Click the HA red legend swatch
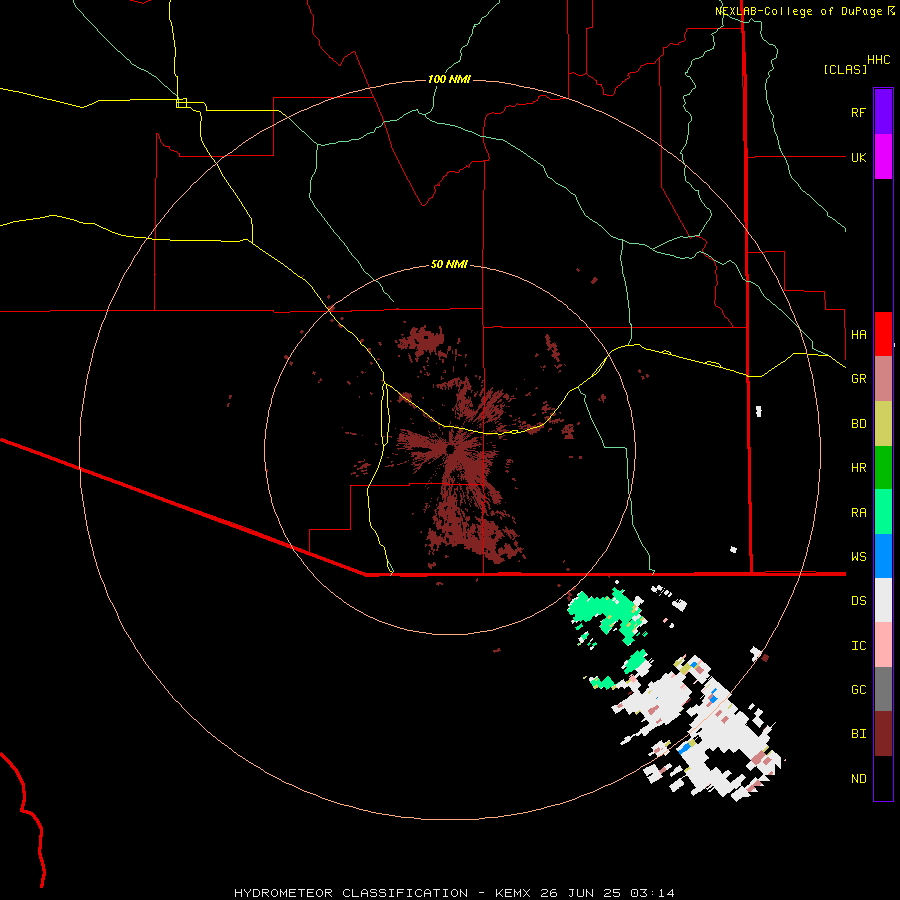Viewport: 900px width, 900px height. coord(883,334)
